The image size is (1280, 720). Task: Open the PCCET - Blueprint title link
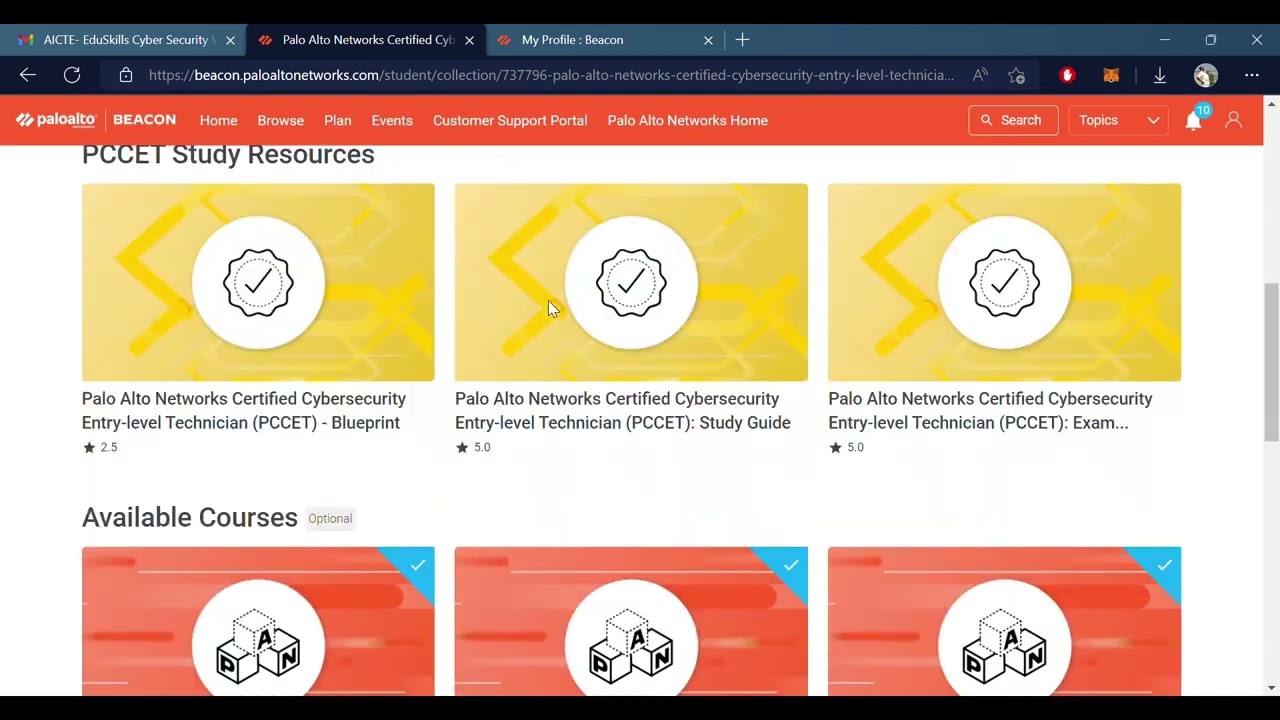point(244,410)
